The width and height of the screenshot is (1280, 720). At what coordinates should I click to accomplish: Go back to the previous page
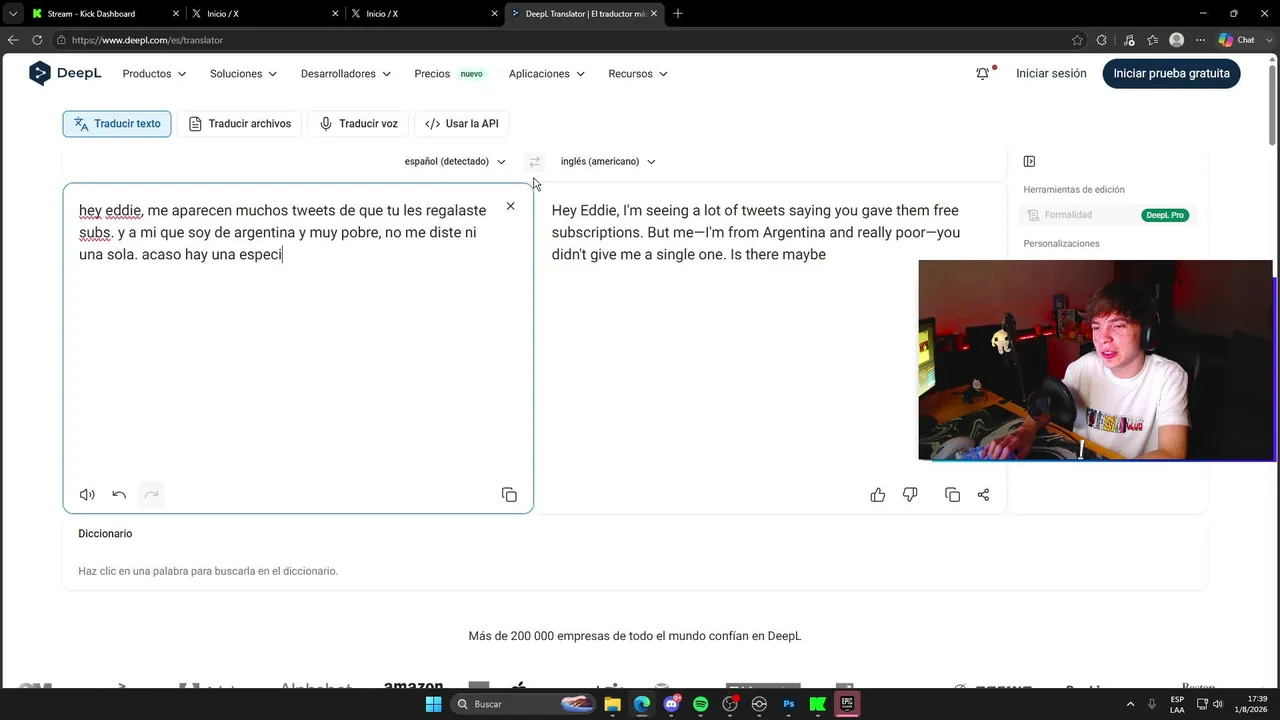coord(13,40)
